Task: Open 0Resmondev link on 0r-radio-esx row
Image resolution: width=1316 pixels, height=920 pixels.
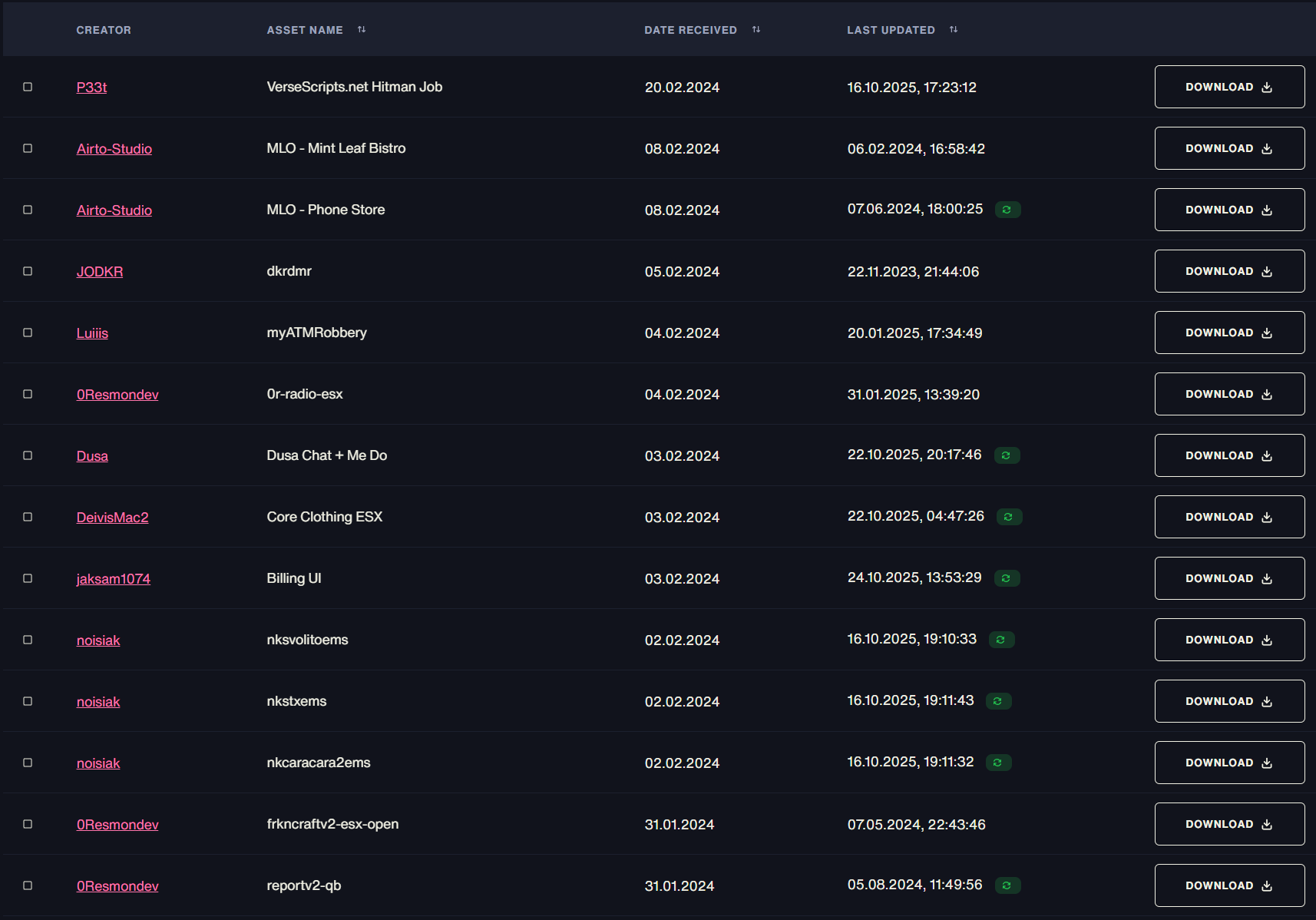Action: pyautogui.click(x=117, y=395)
